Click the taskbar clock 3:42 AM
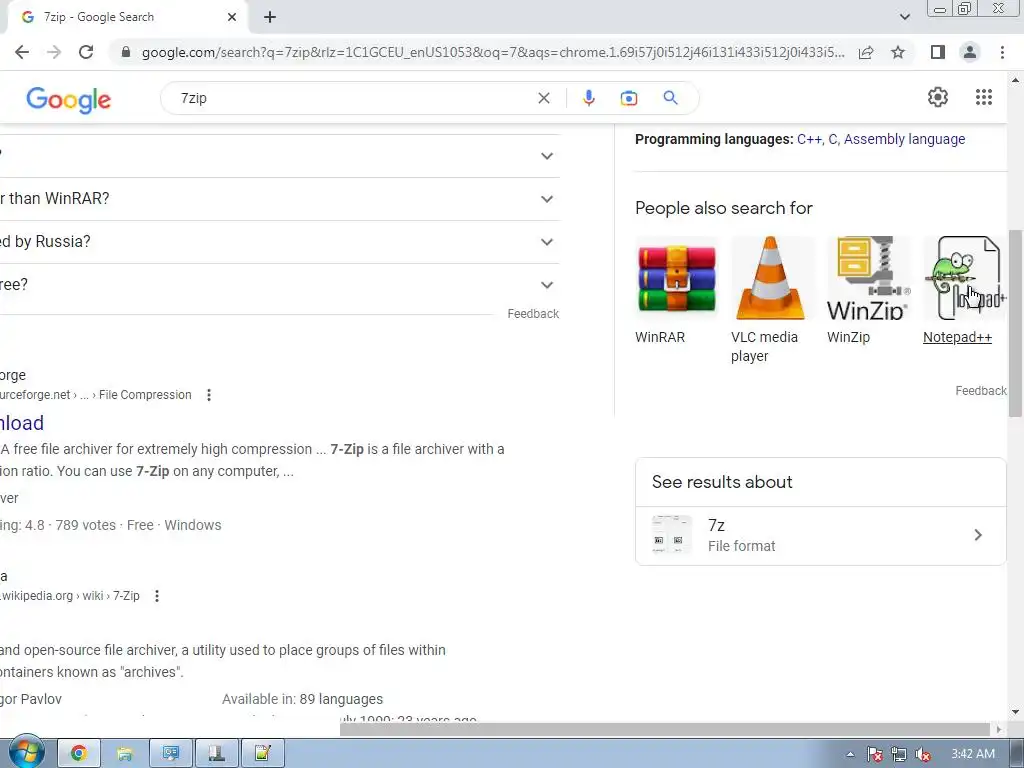The image size is (1024, 768). [x=973, y=754]
